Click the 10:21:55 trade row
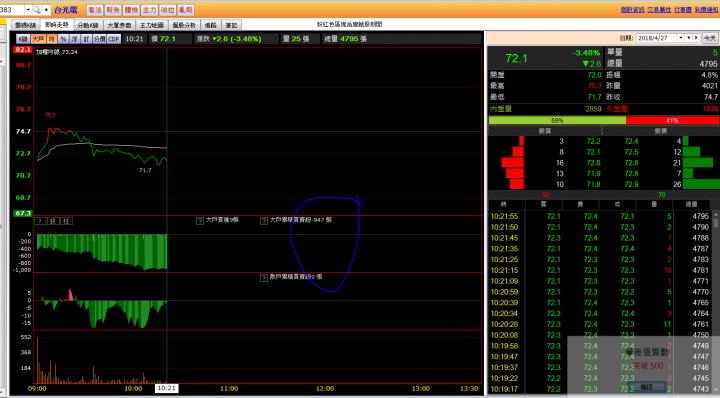 (600, 216)
